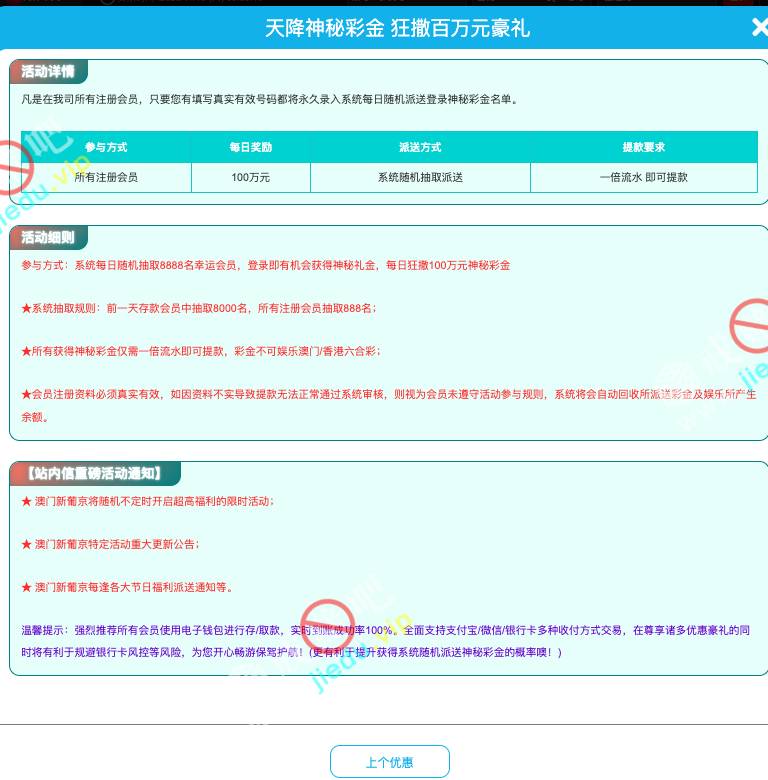The width and height of the screenshot is (768, 780).
Task: Click the 天降神秘彩金 狂撒百万元豪礼 title
Action: pos(397,28)
